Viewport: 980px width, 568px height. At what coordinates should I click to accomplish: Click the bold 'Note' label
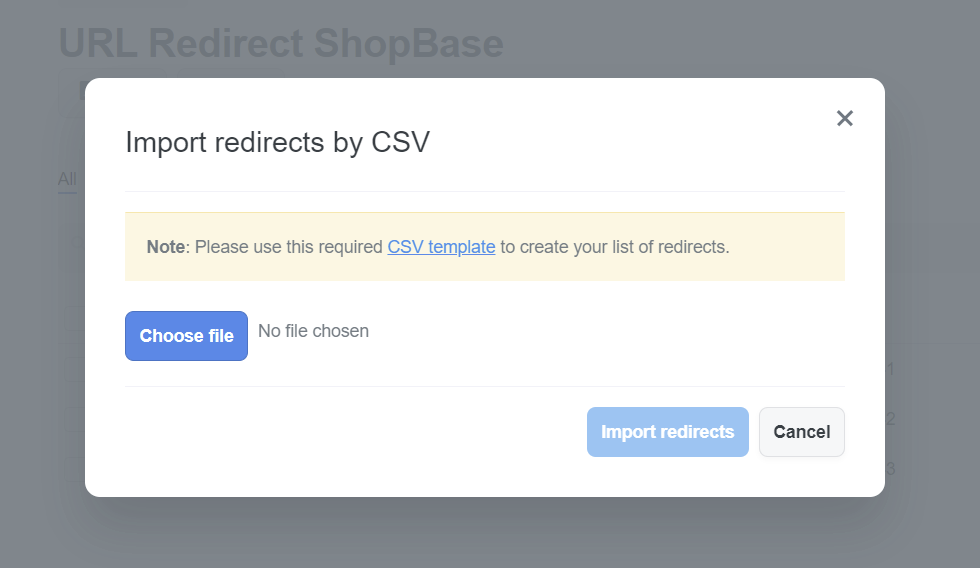point(166,247)
